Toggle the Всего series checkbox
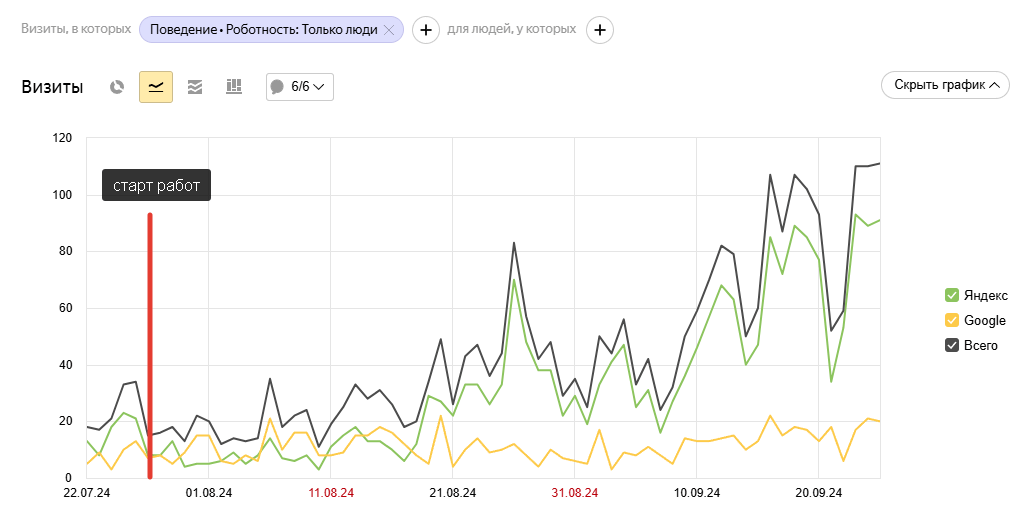The height and width of the screenshot is (518, 1019). pos(952,346)
